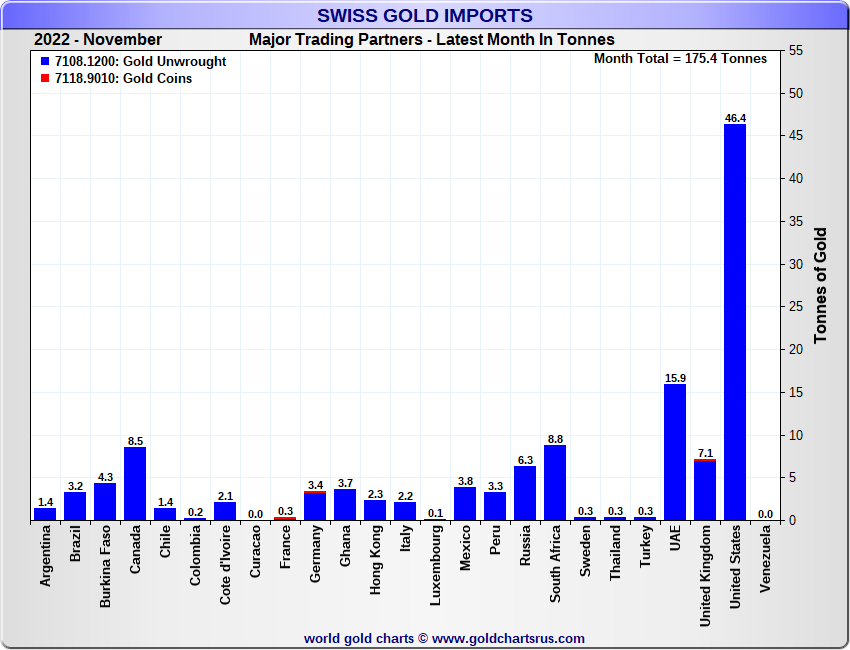Viewport: 850px width, 650px height.
Task: Click the Swiss Gold Imports title
Action: (425, 15)
